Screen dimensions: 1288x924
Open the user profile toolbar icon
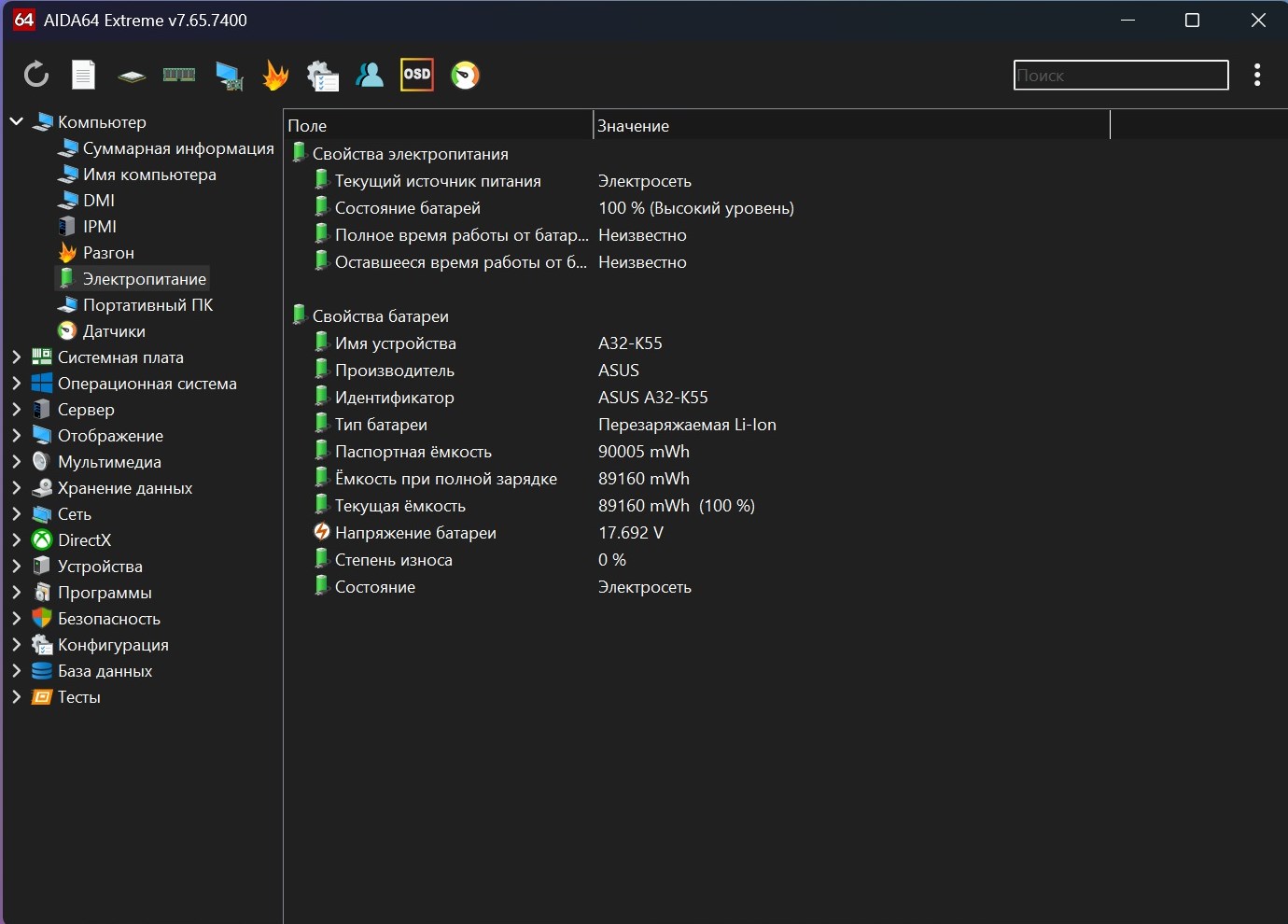370,75
